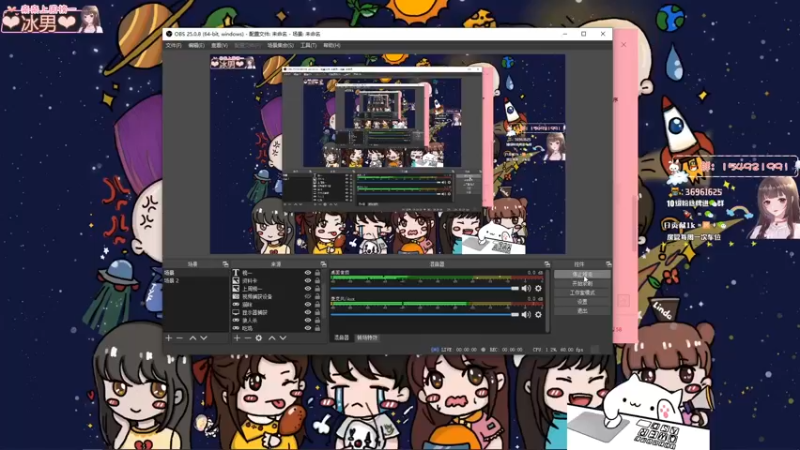The height and width of the screenshot is (450, 800).
Task: Open the 场景集合(S) menu
Action: click(x=281, y=45)
